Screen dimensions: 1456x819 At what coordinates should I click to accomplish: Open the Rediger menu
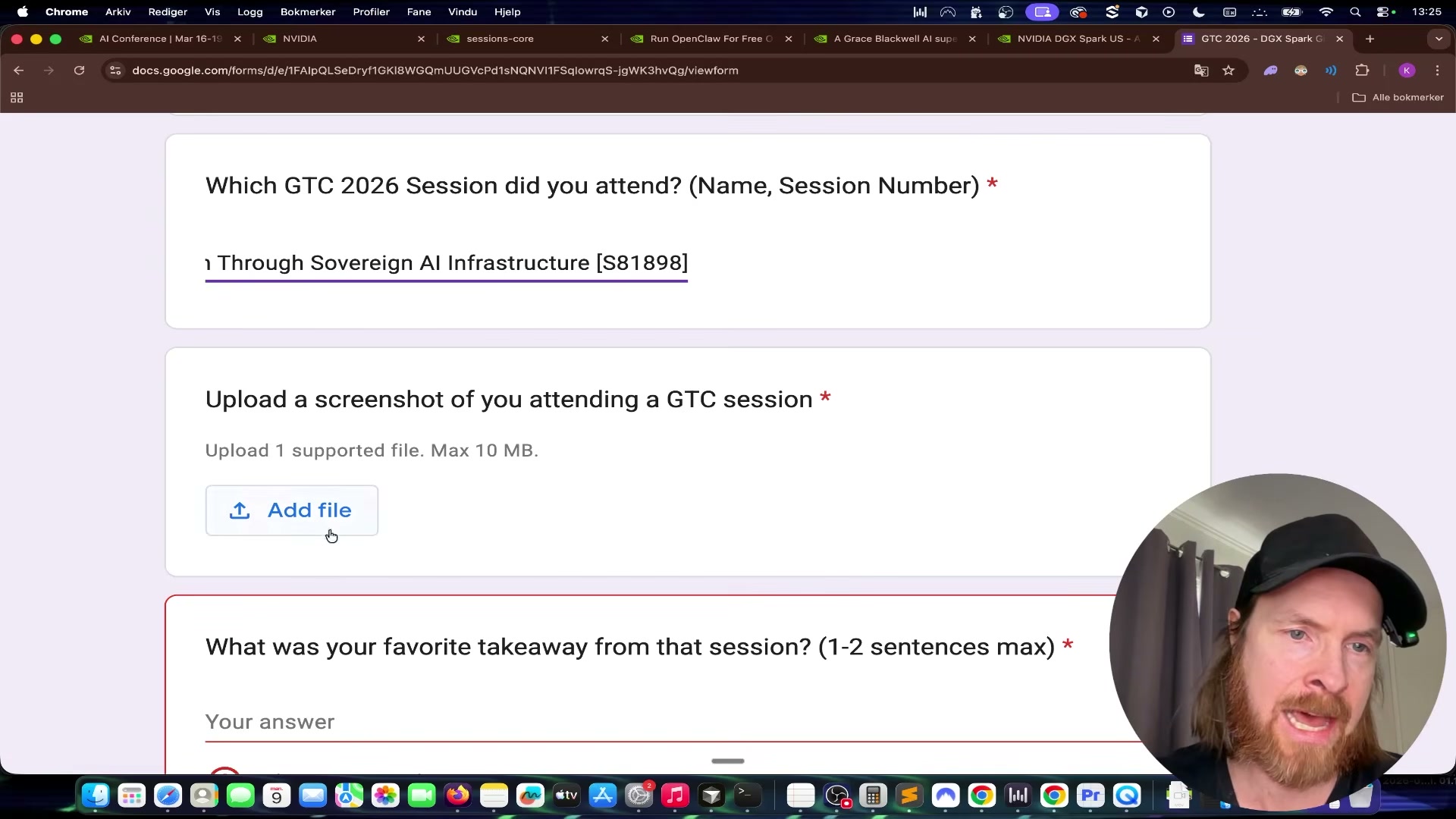(168, 11)
